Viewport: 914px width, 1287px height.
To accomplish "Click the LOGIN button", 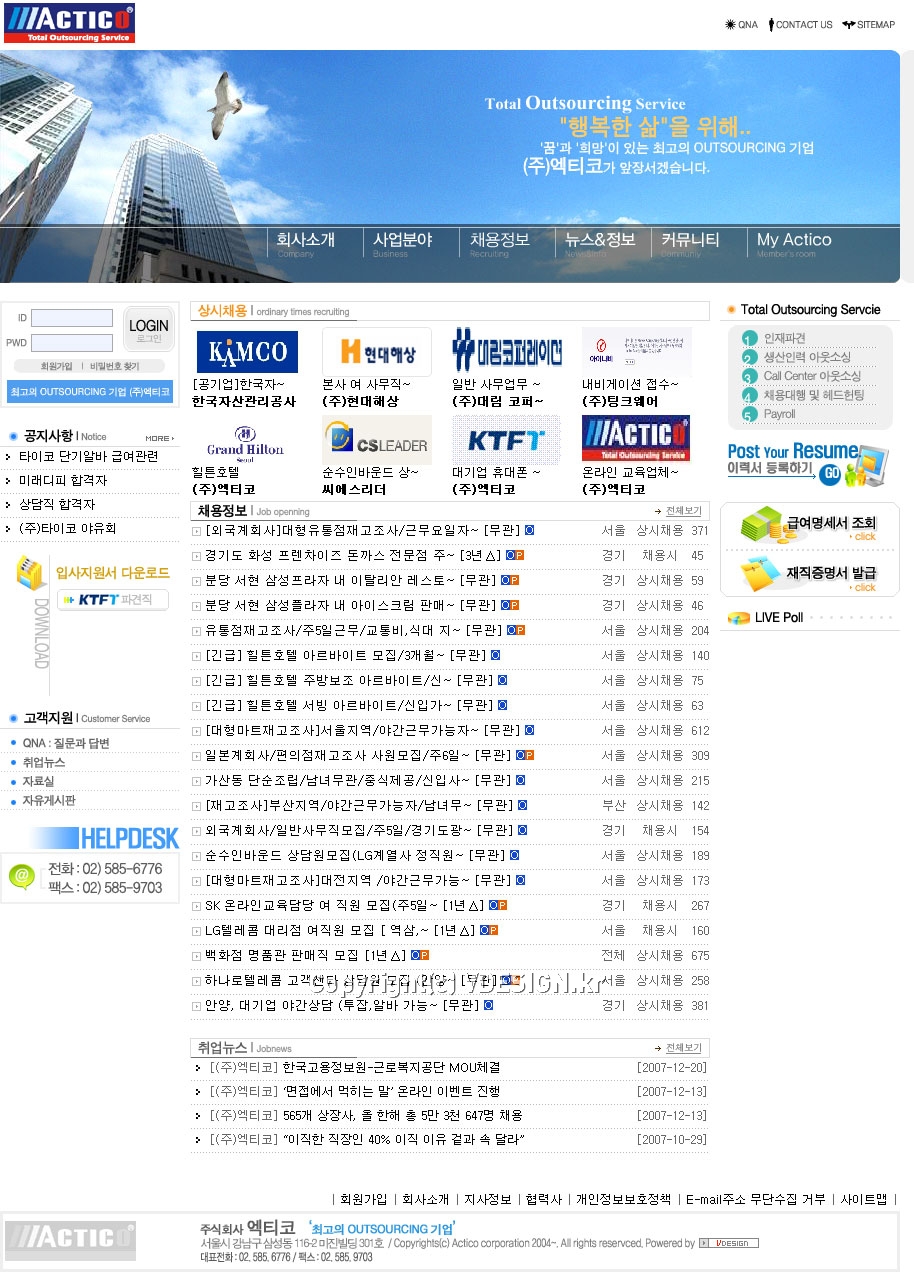I will point(149,329).
